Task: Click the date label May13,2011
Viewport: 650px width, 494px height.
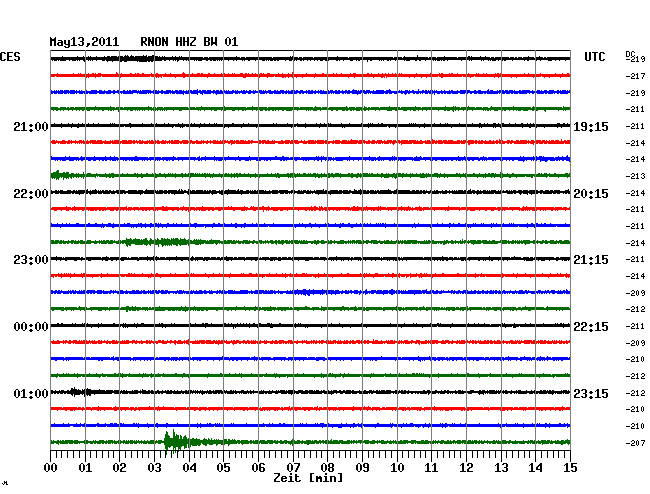Action: click(x=84, y=42)
